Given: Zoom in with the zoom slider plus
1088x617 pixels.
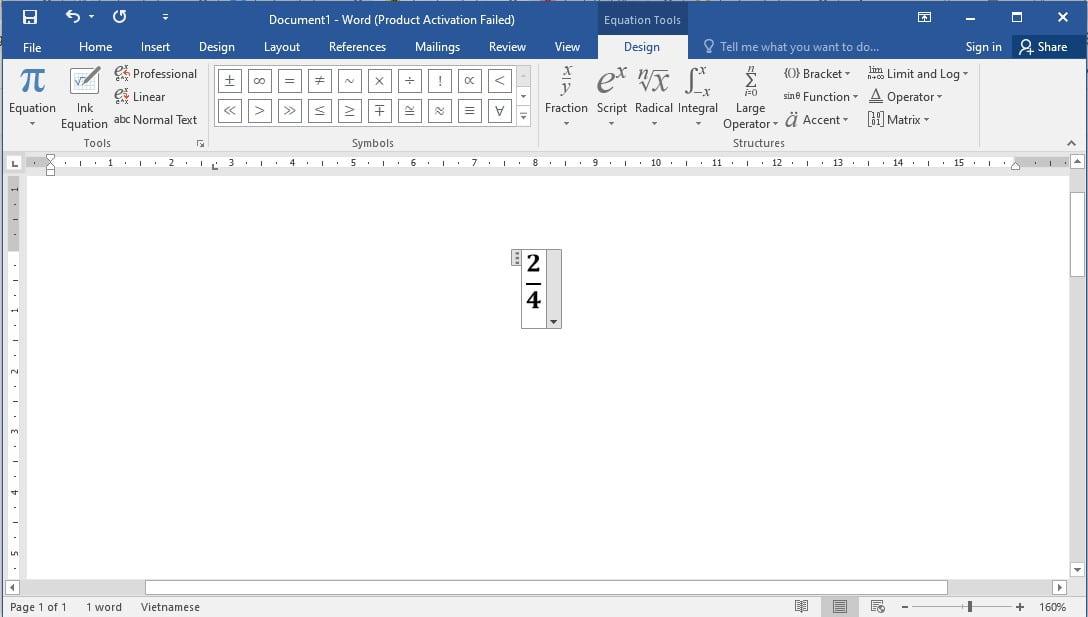Looking at the screenshot, I should [x=1019, y=606].
